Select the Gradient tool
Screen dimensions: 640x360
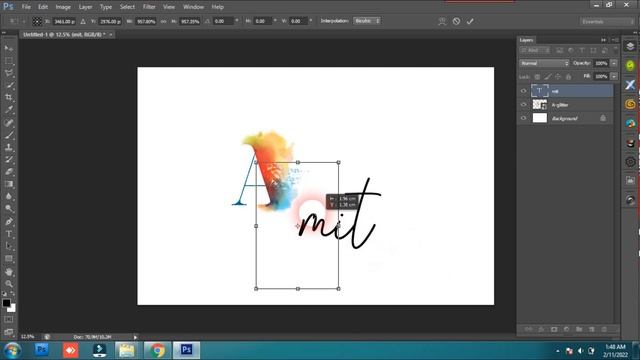tap(9, 184)
